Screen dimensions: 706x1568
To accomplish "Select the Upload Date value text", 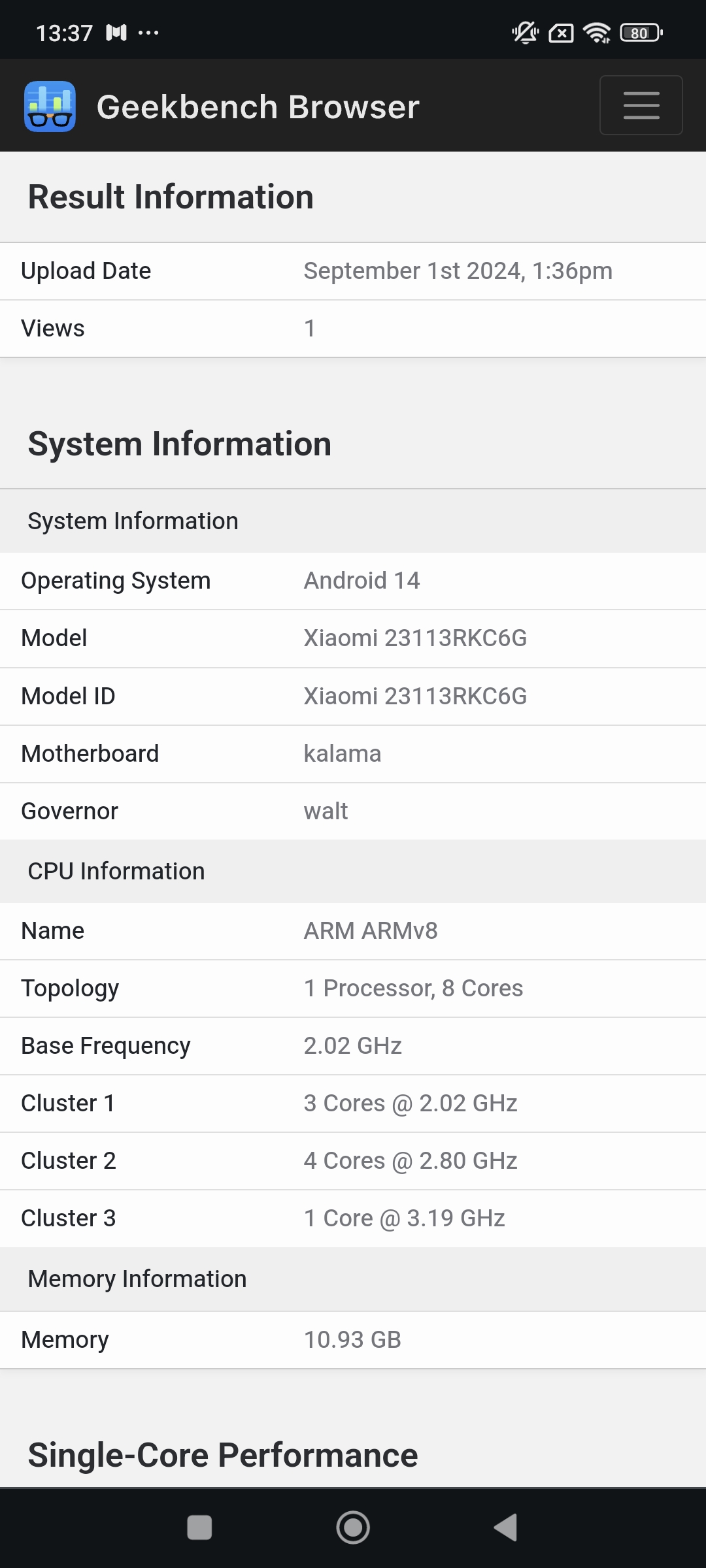I will pyautogui.click(x=458, y=271).
